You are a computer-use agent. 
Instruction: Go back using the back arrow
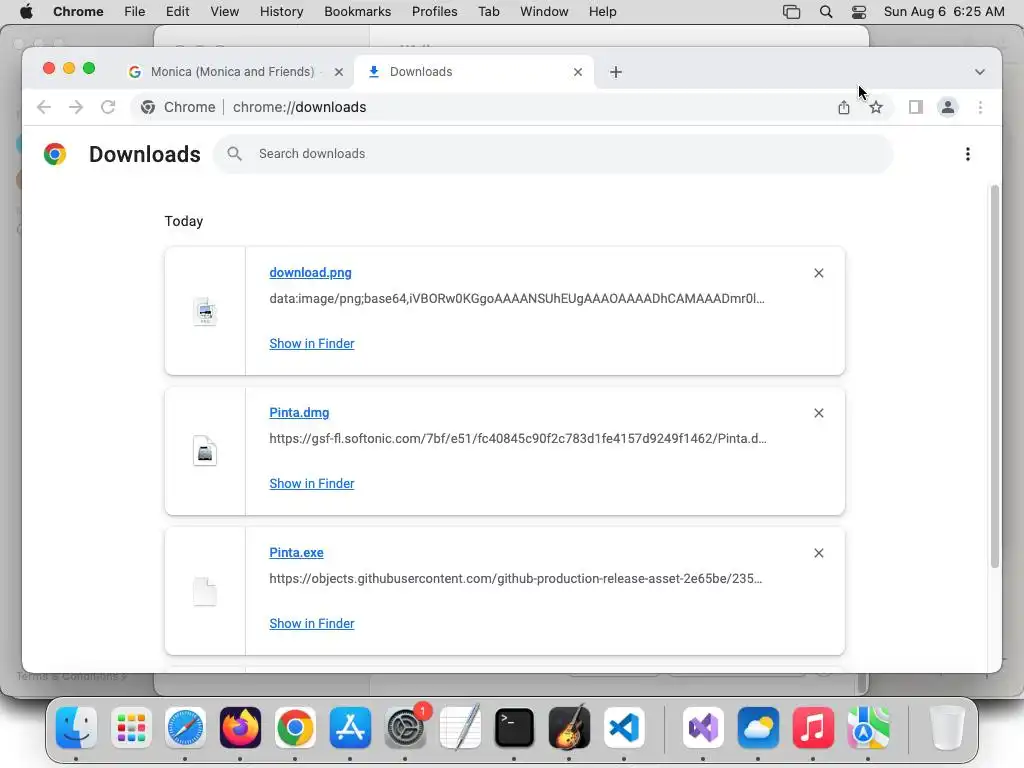pos(44,107)
